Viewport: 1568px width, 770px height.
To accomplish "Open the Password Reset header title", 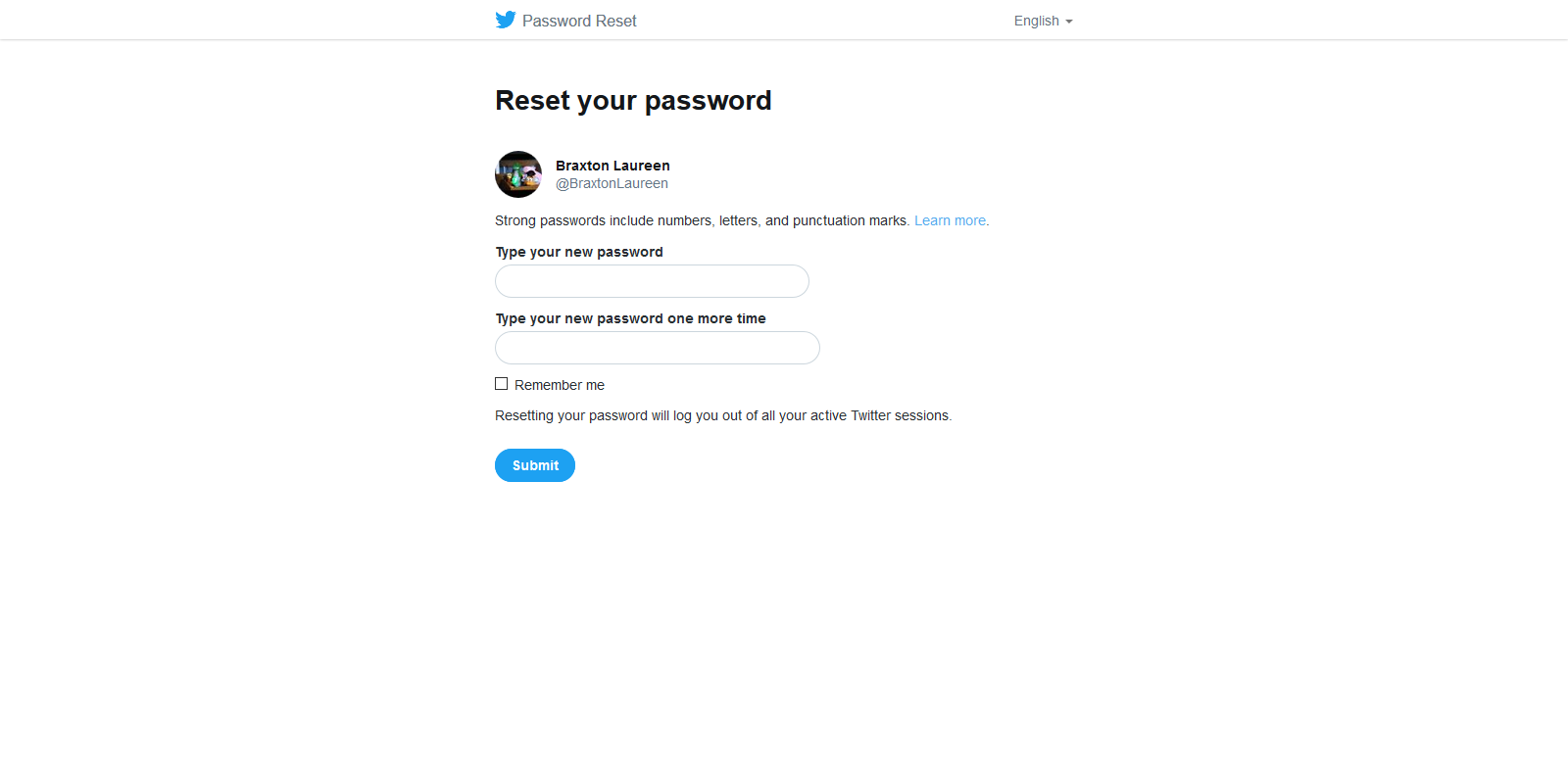I will pyautogui.click(x=579, y=21).
